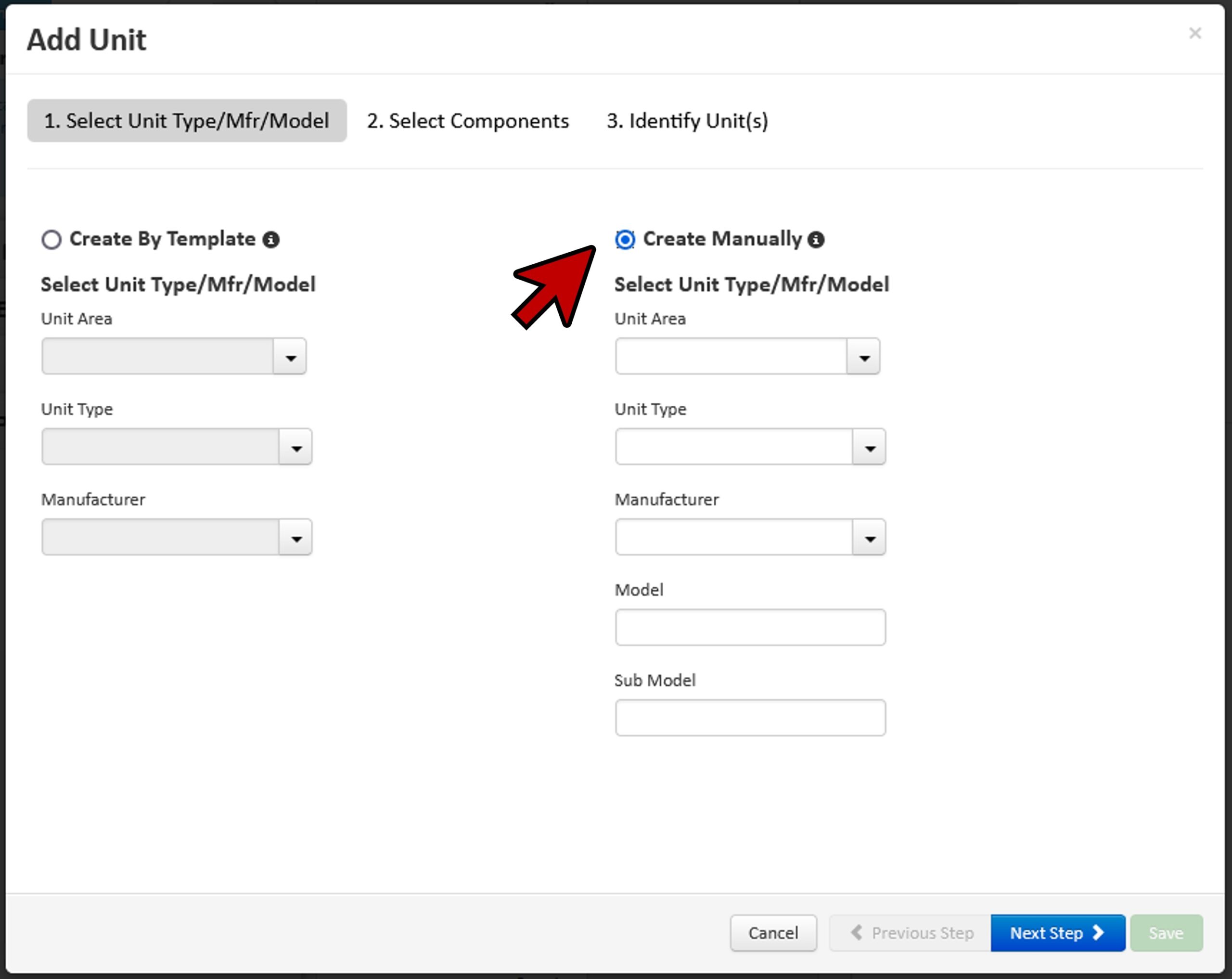This screenshot has width=1232, height=979.
Task: Switch to the 2. Select Components tab
Action: tap(467, 121)
